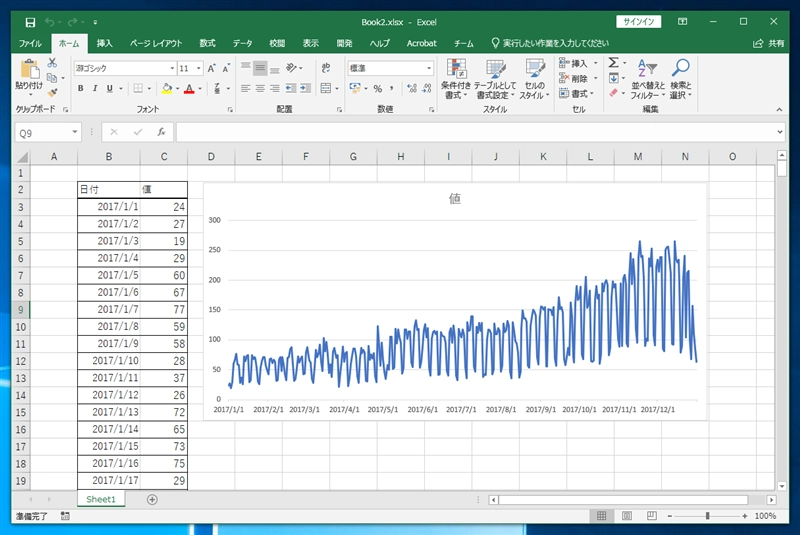The height and width of the screenshot is (535, 800).
Task: Click the Decrease Decimal icon
Action: point(427,88)
